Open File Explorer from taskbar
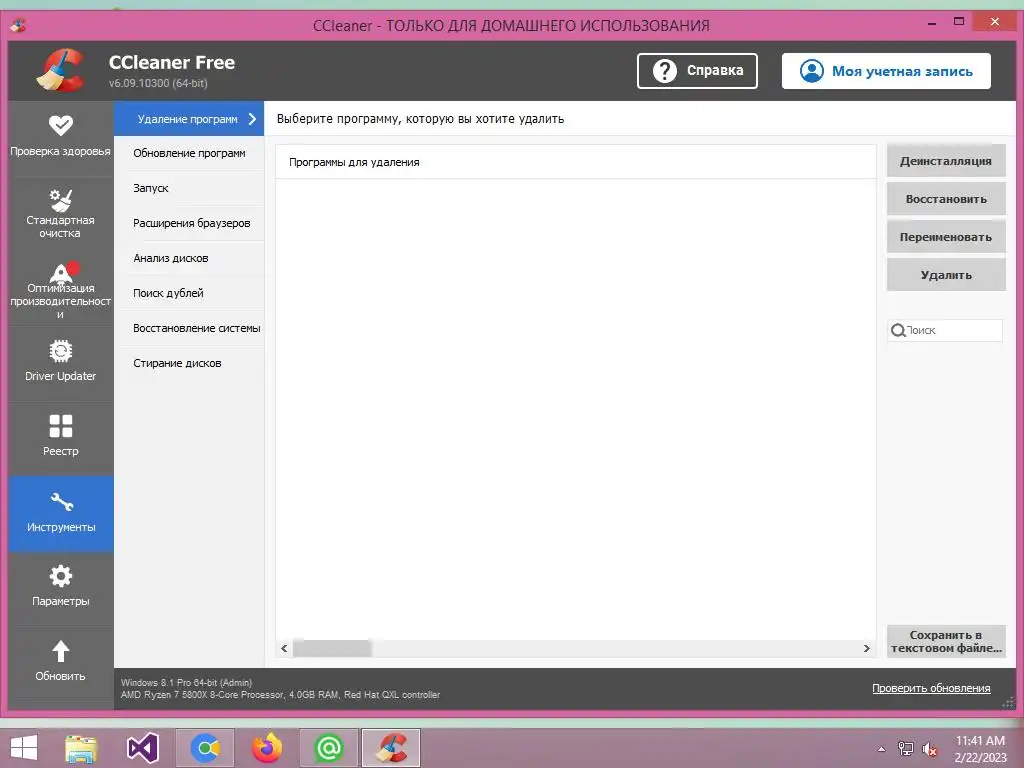Viewport: 1024px width, 768px height. tap(81, 748)
